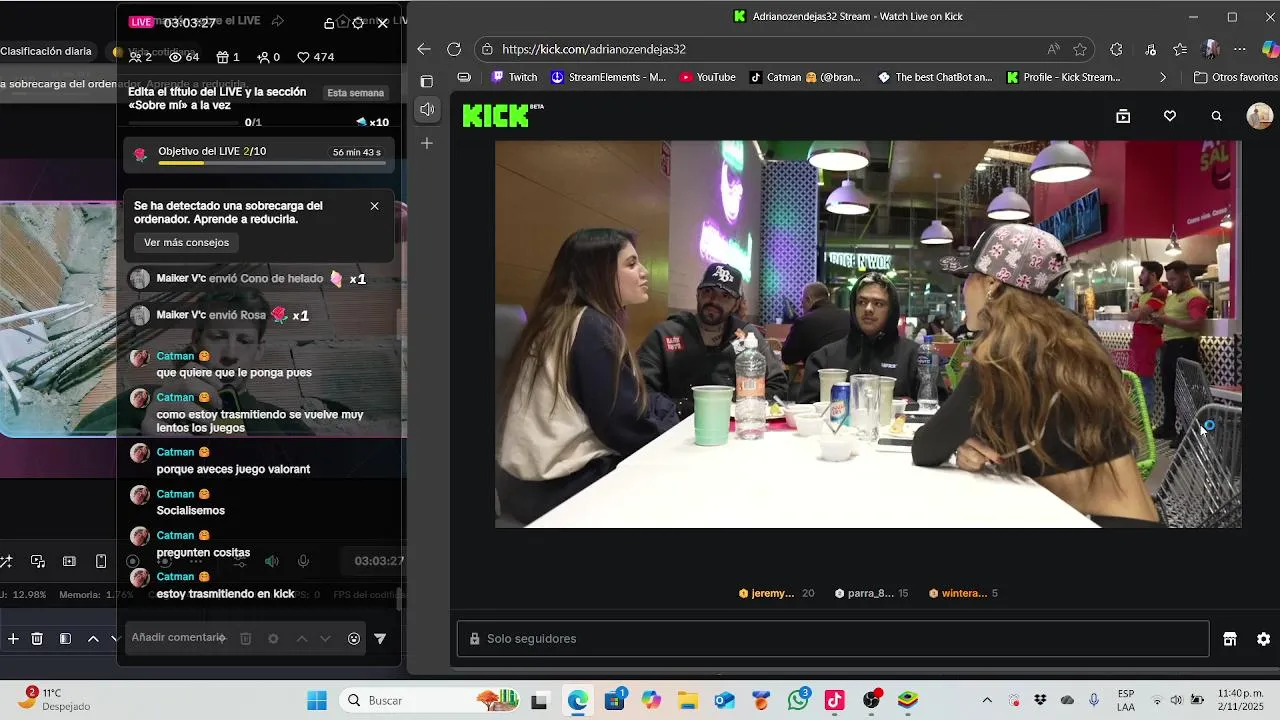Open Kick browse/clips icon in header
This screenshot has height=720, width=1280.
click(1123, 116)
